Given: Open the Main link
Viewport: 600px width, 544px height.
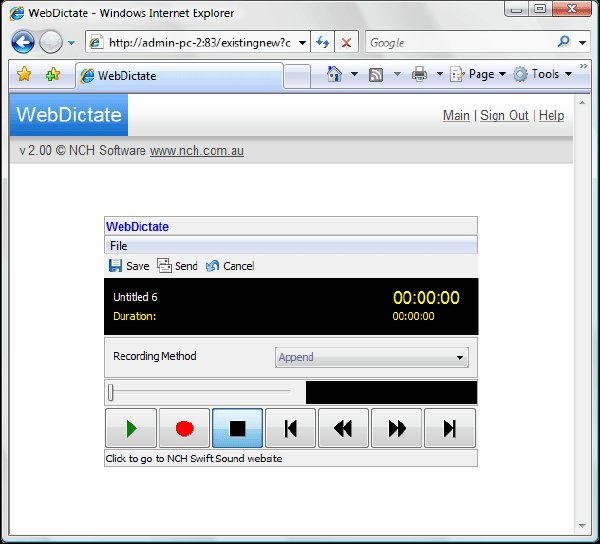Looking at the screenshot, I should [456, 116].
